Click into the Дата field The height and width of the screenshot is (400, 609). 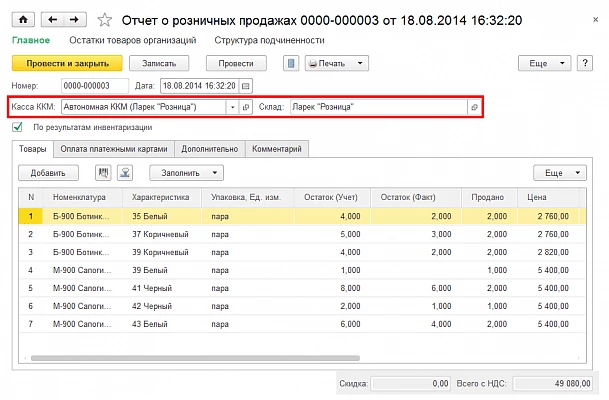200,86
